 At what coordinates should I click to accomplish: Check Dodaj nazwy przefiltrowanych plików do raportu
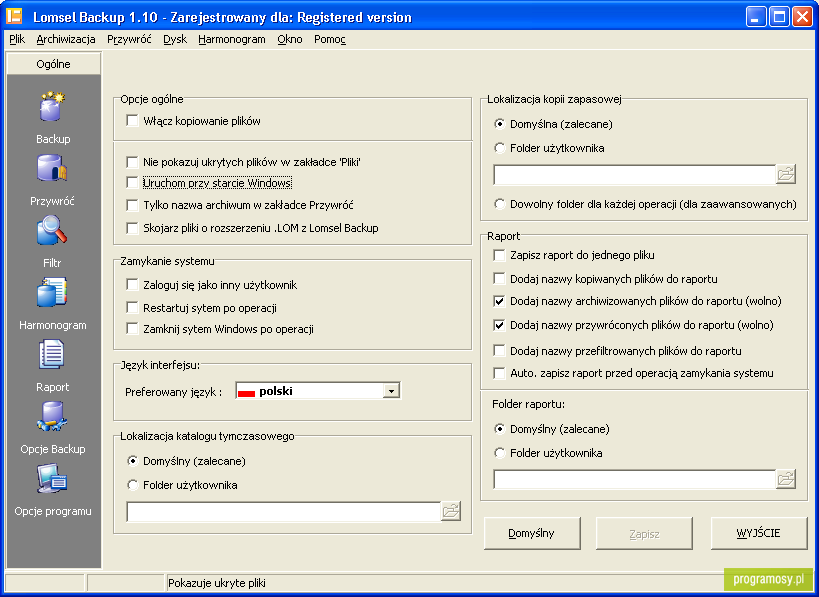pyautogui.click(x=499, y=350)
